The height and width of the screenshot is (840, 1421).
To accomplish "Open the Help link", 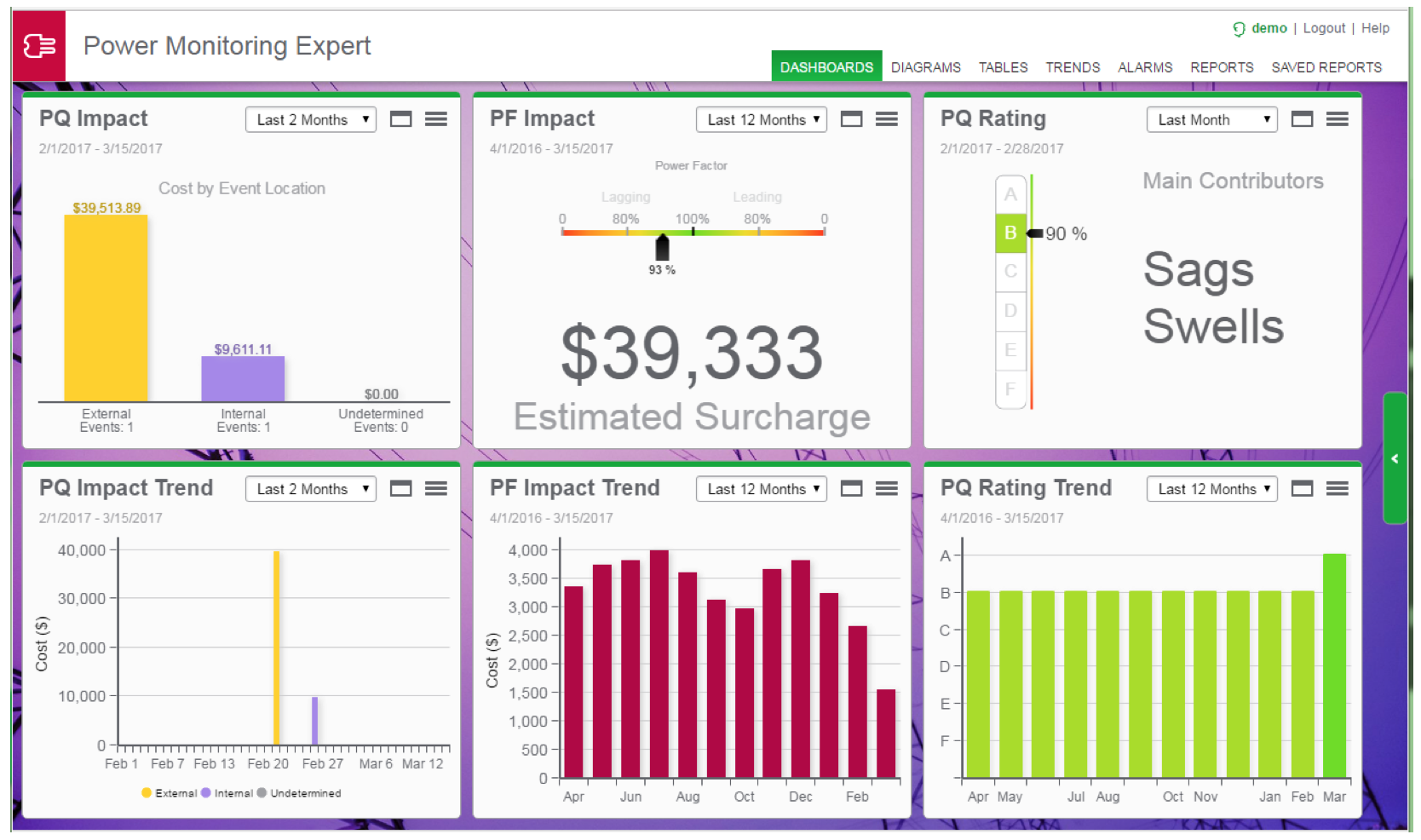I will pyautogui.click(x=1375, y=28).
